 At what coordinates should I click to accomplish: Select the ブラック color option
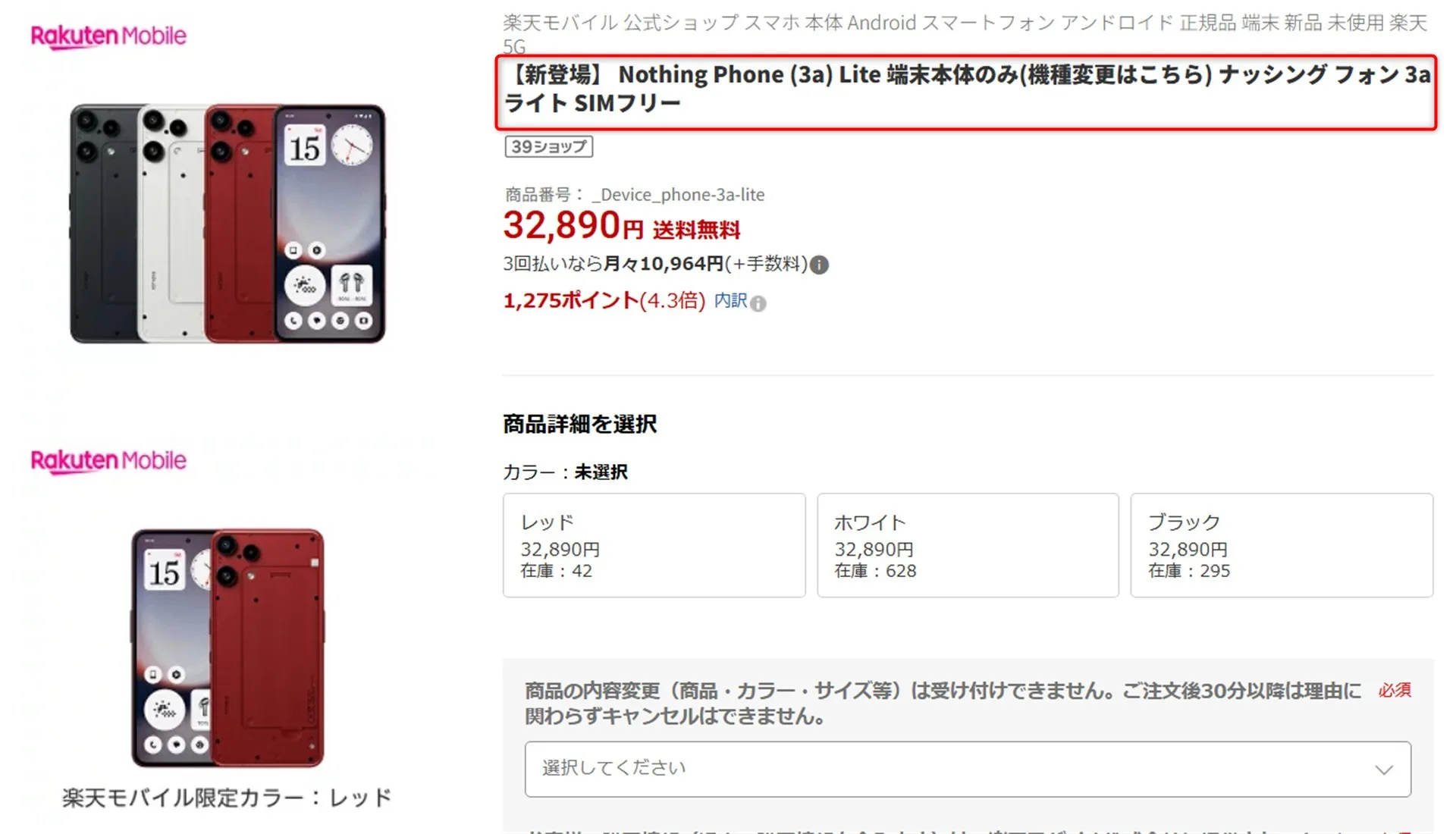click(1282, 545)
